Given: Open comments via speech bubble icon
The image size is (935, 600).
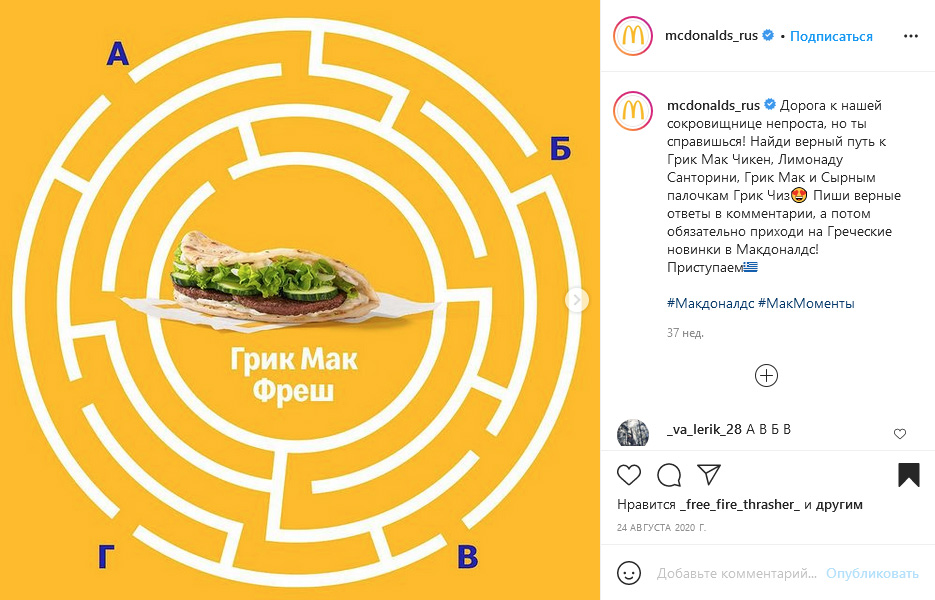Looking at the screenshot, I should [x=669, y=475].
